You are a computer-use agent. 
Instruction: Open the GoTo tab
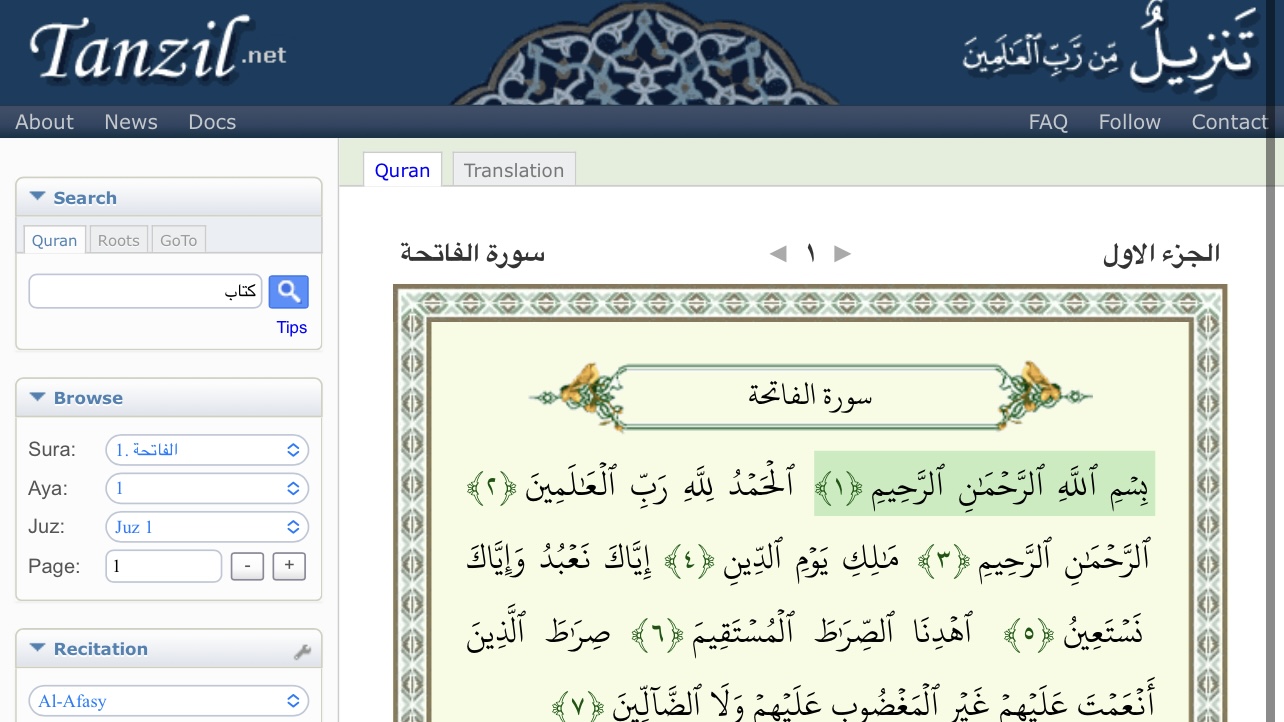click(178, 240)
